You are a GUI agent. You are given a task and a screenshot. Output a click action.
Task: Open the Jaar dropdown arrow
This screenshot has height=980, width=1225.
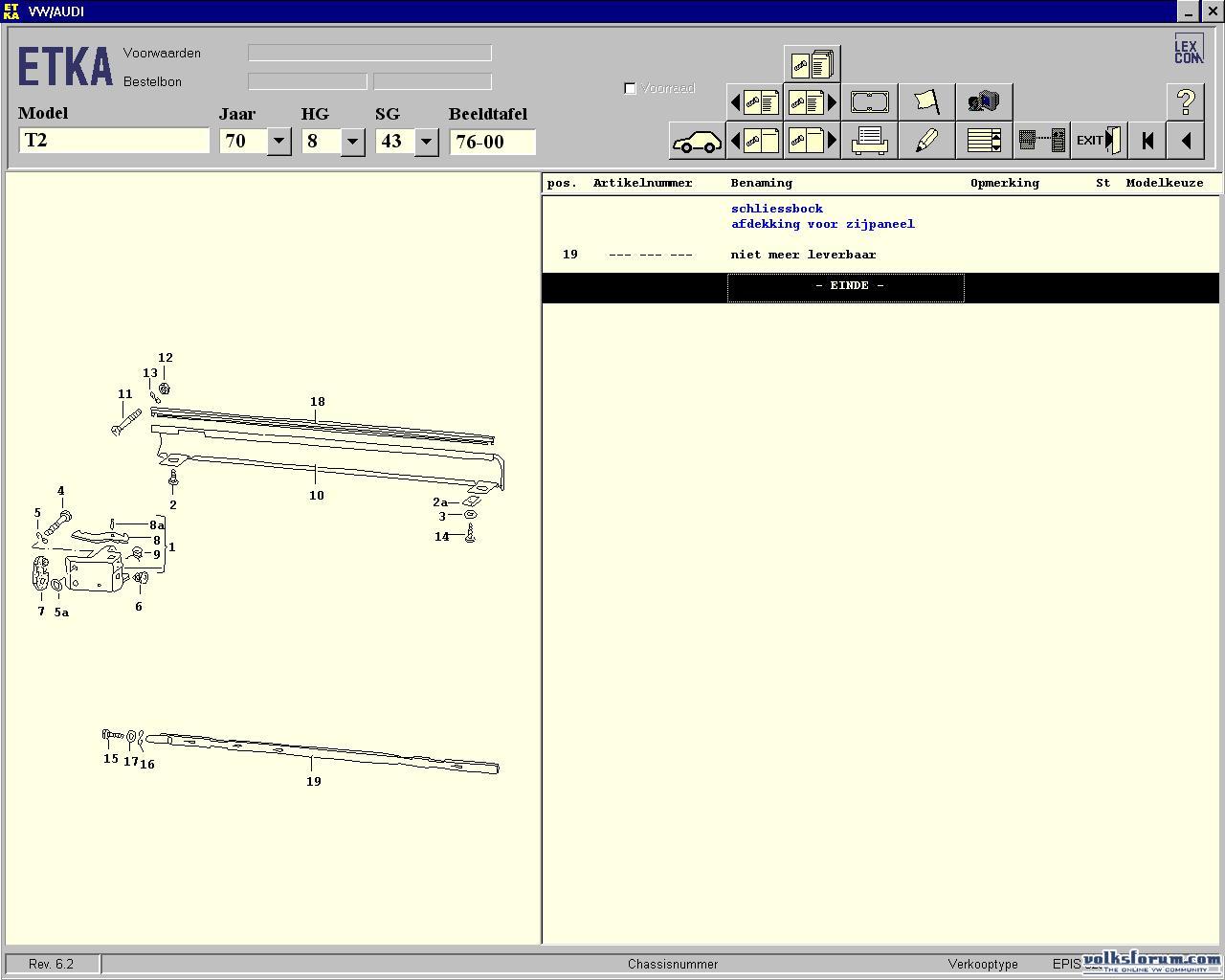[278, 142]
